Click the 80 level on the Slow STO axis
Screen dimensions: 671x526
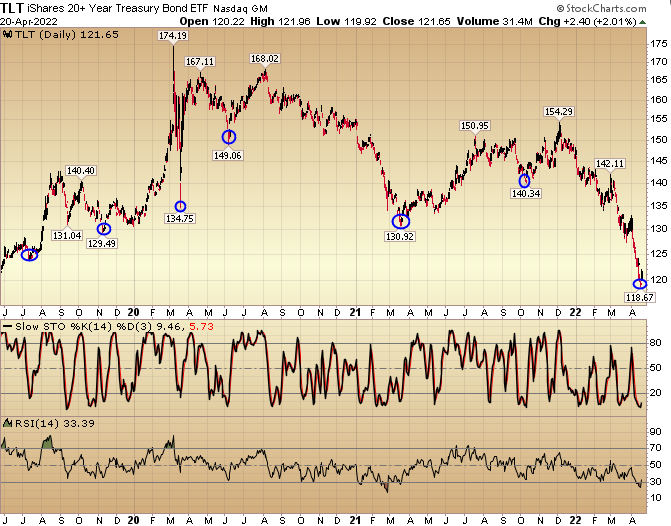click(x=656, y=342)
